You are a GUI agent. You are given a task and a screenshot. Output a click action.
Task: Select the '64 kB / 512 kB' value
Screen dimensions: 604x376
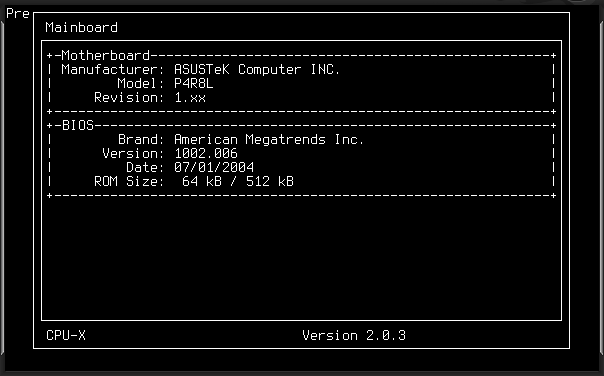[x=238, y=181]
